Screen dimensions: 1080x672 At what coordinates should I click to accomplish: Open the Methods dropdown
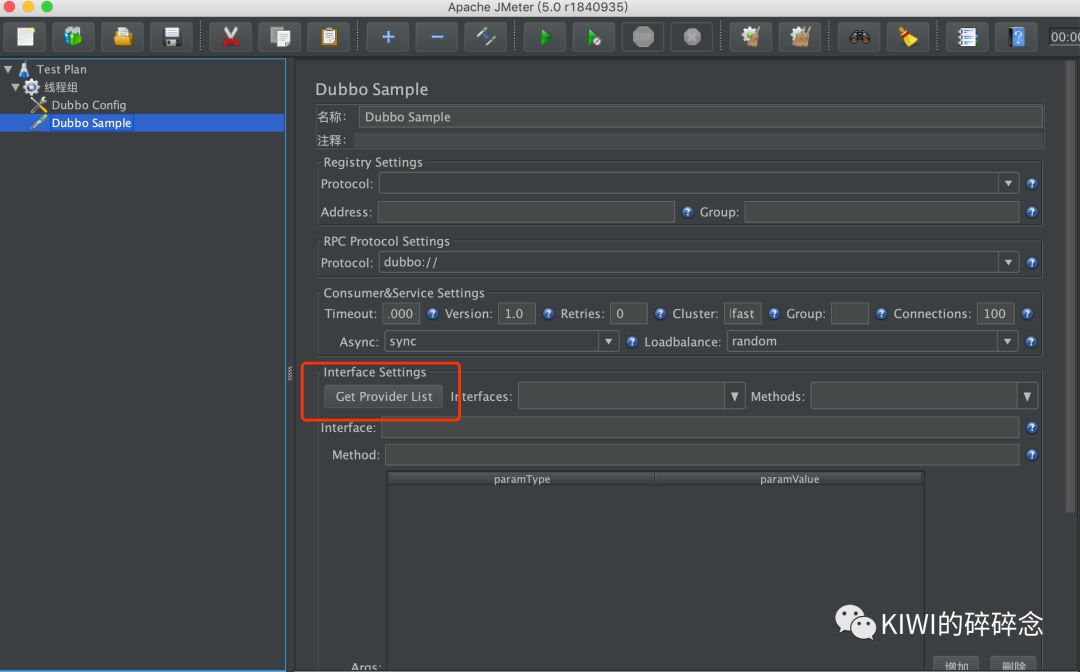click(x=924, y=397)
